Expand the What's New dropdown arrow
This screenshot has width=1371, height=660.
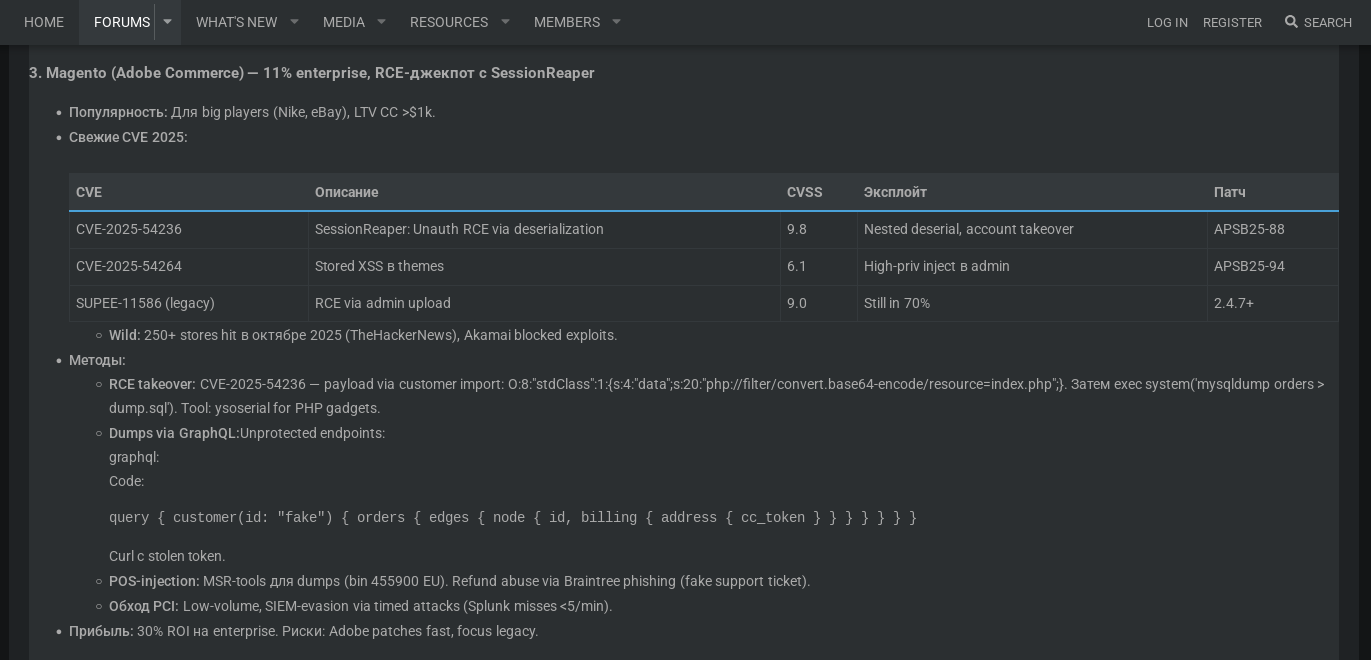294,22
